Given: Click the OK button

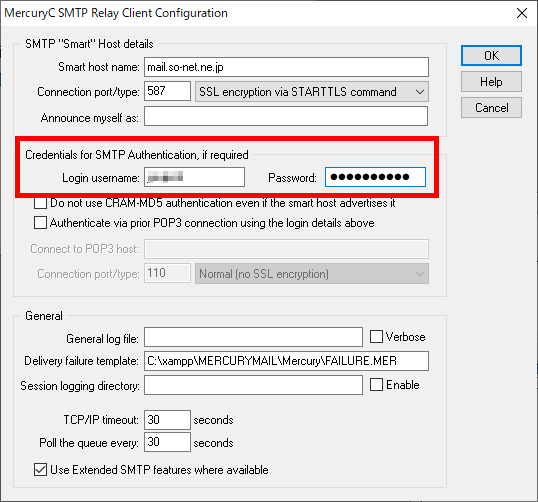Looking at the screenshot, I should [491, 56].
